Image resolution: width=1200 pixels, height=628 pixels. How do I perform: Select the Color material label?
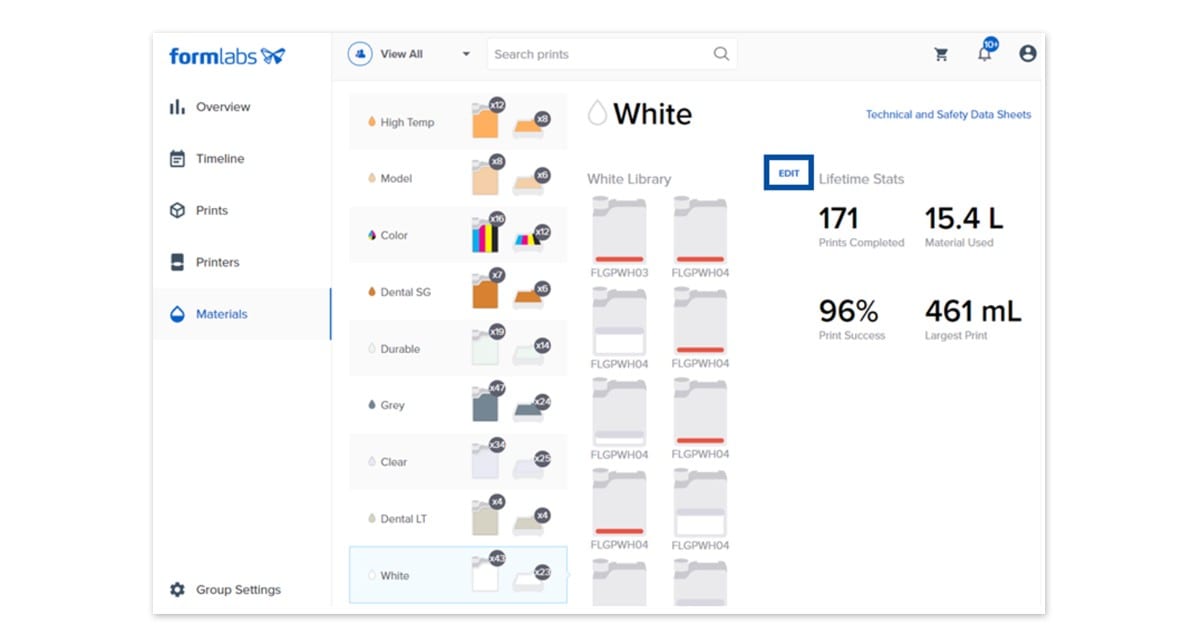pyautogui.click(x=394, y=236)
